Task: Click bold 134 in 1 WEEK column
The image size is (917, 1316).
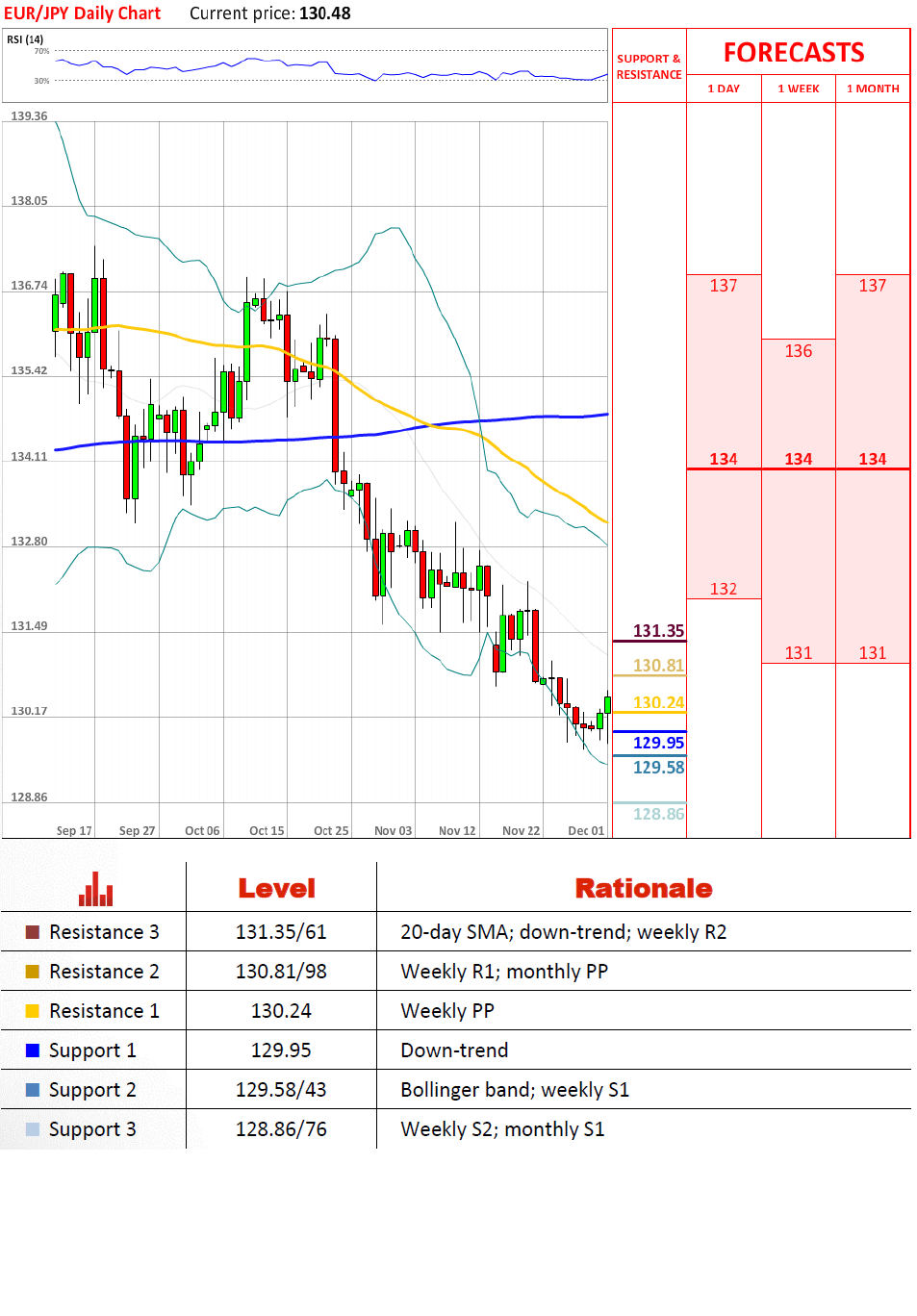Action: tap(799, 459)
